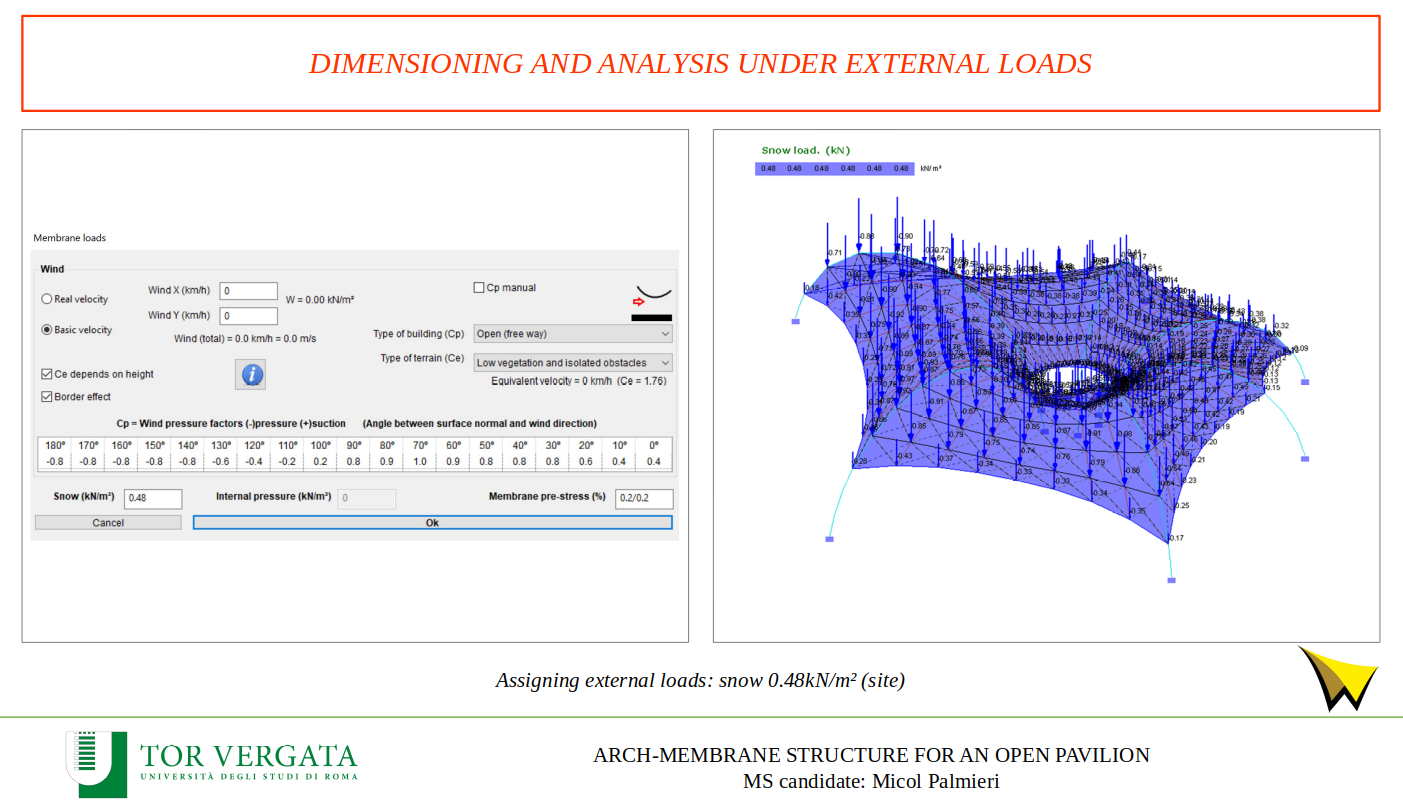Open the Type of building (Cp) dropdown

[x=572, y=334]
